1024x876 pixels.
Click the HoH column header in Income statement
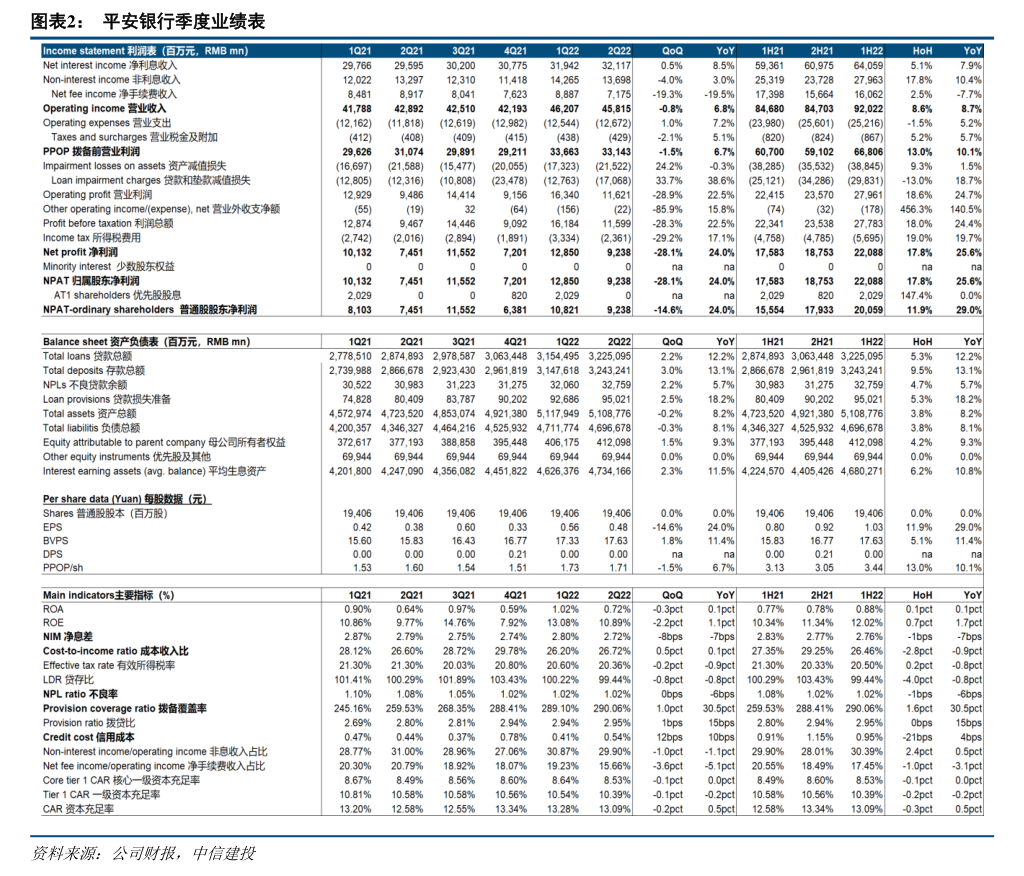pyautogui.click(x=922, y=50)
